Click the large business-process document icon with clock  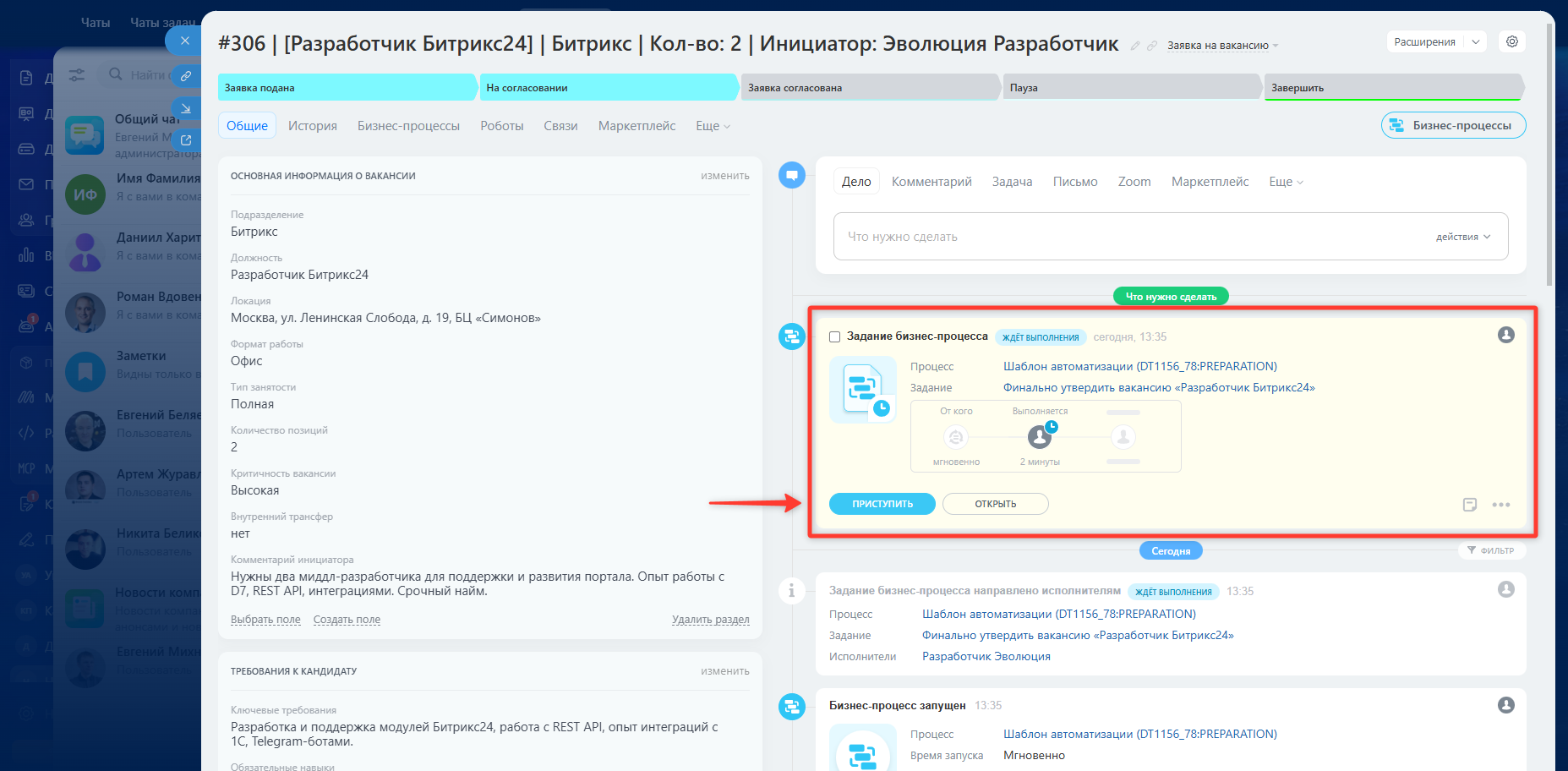click(863, 390)
